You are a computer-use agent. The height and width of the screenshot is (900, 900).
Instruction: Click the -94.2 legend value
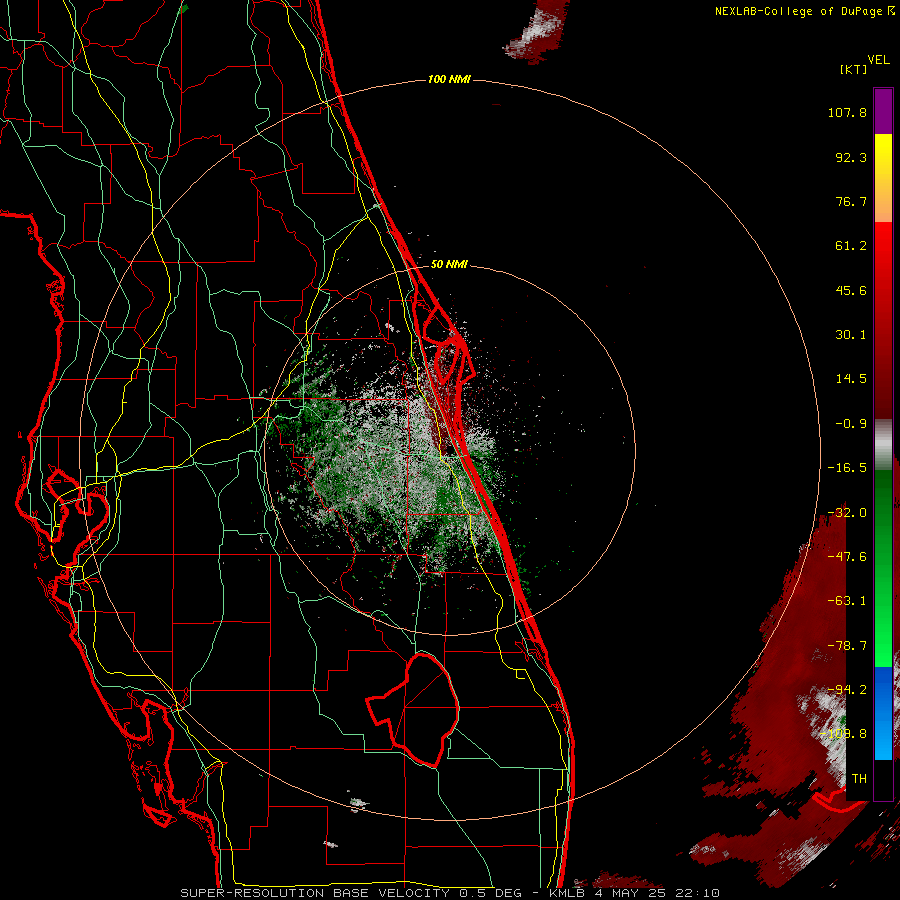tap(847, 689)
